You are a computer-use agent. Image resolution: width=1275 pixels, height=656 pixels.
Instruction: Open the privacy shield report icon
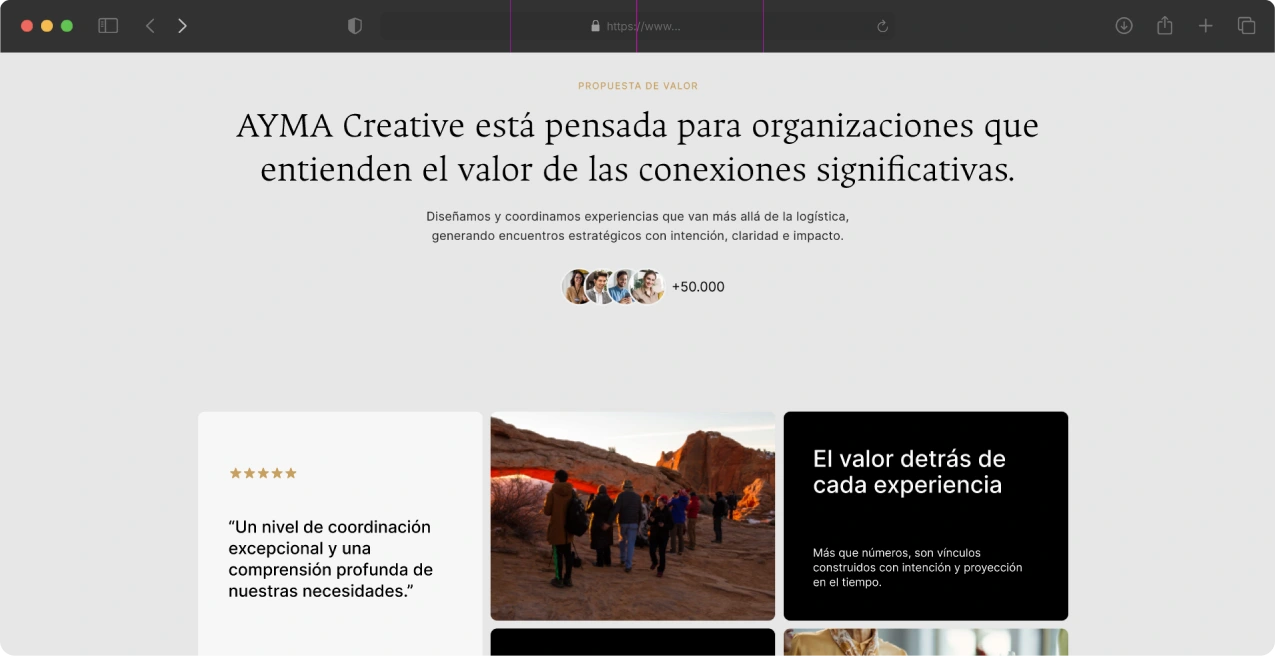[354, 26]
